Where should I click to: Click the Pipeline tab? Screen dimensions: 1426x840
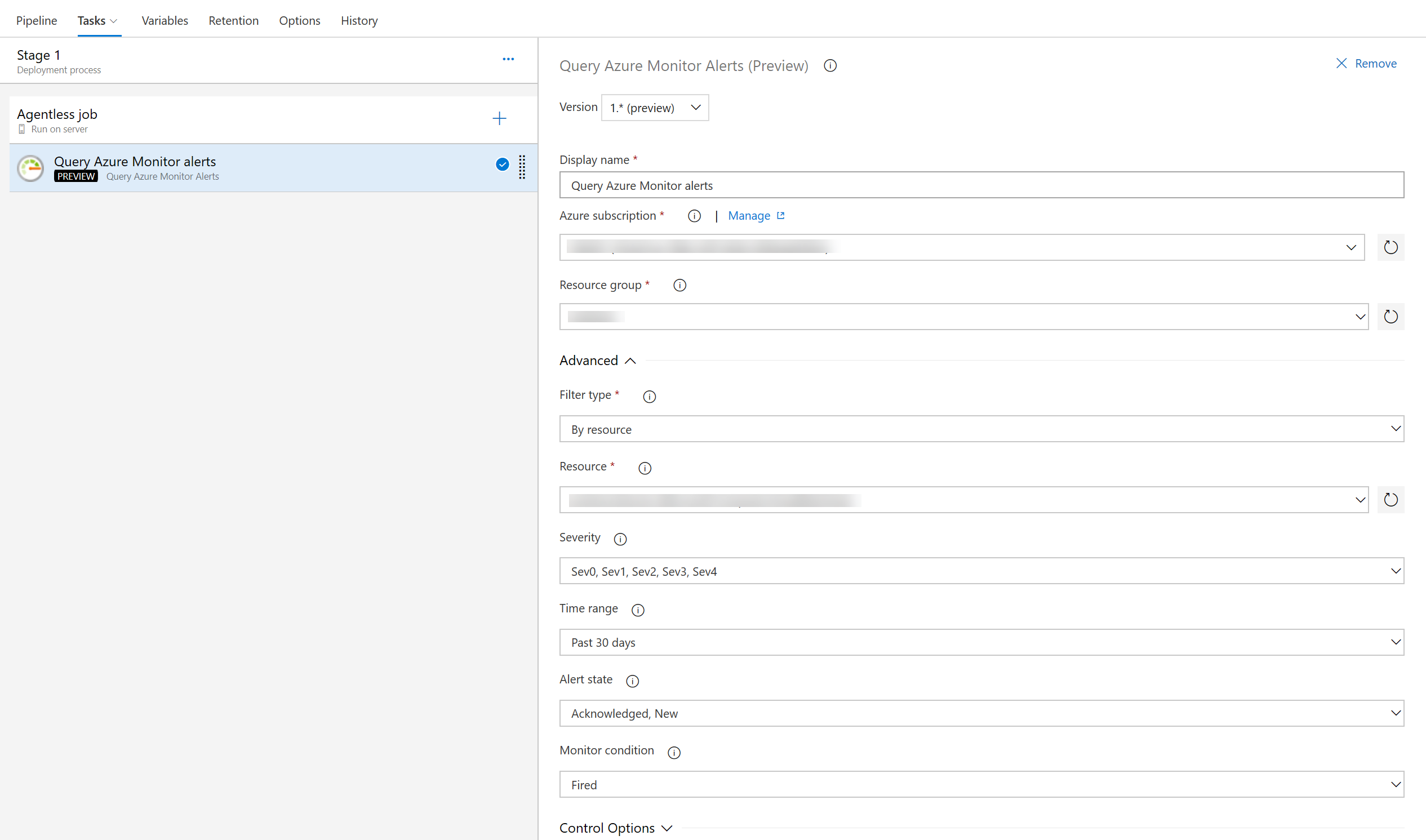coord(37,20)
